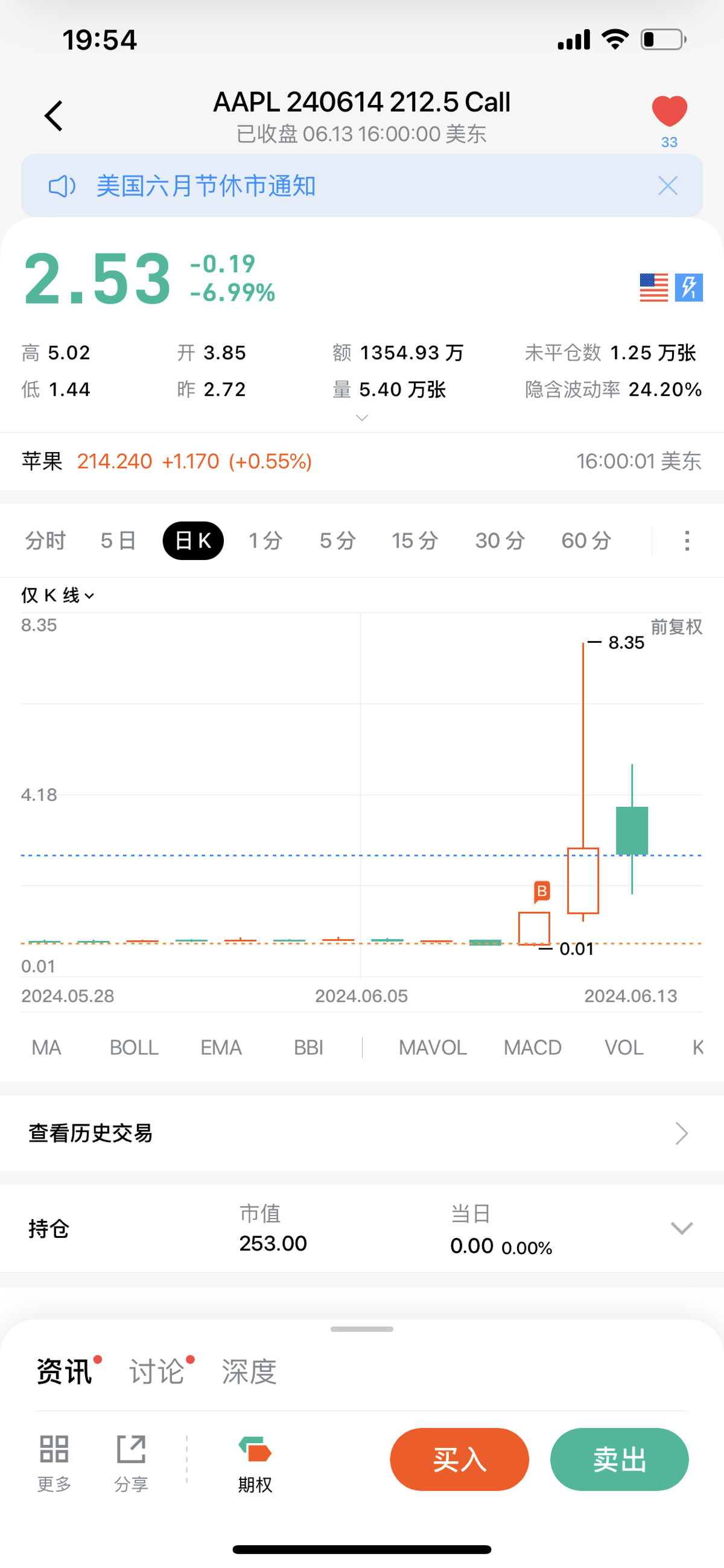Open the 仅 K 线 dropdown
This screenshot has width=724, height=1568.
[x=58, y=595]
